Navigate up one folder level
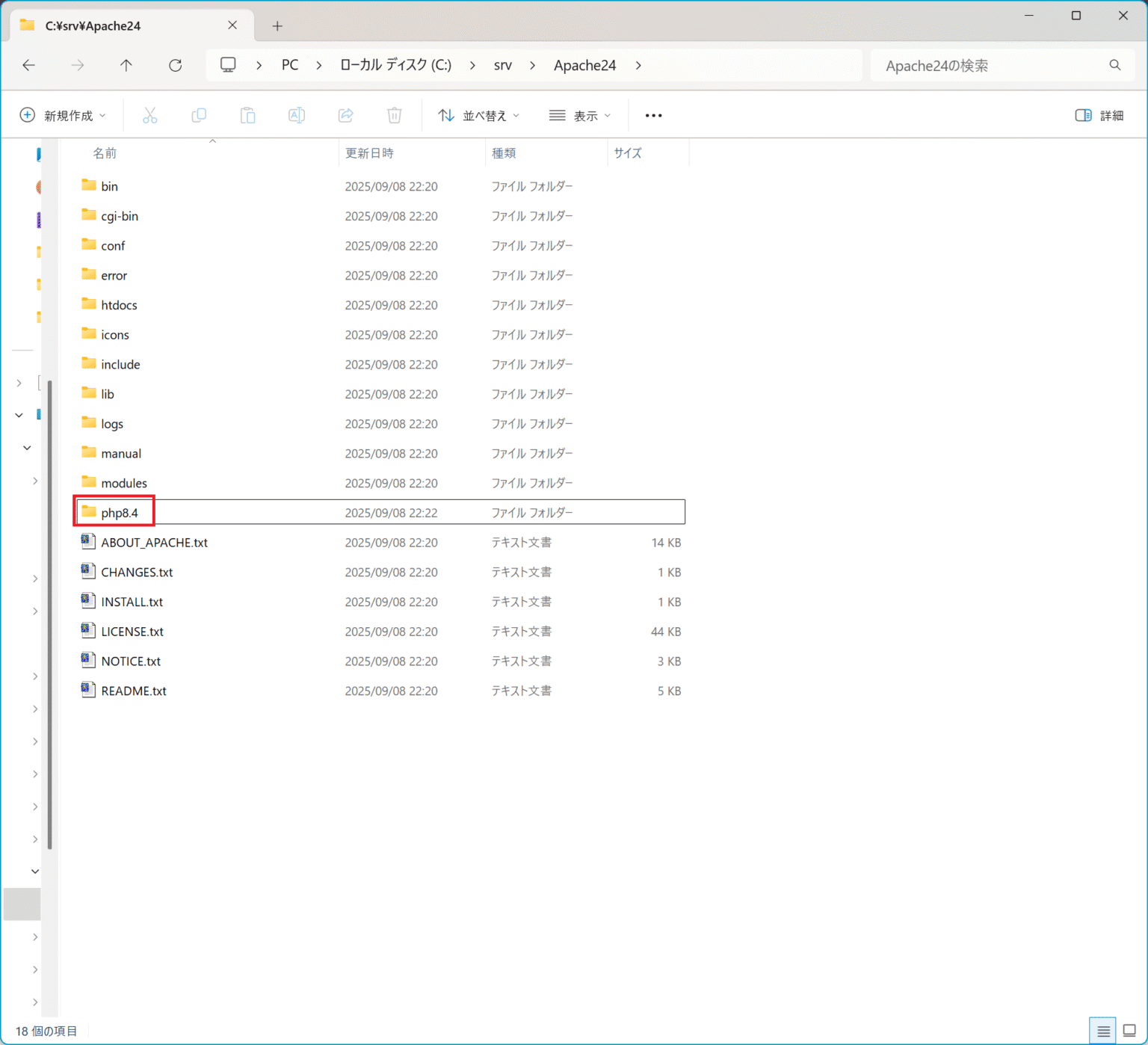Viewport: 1148px width, 1045px height. click(126, 66)
